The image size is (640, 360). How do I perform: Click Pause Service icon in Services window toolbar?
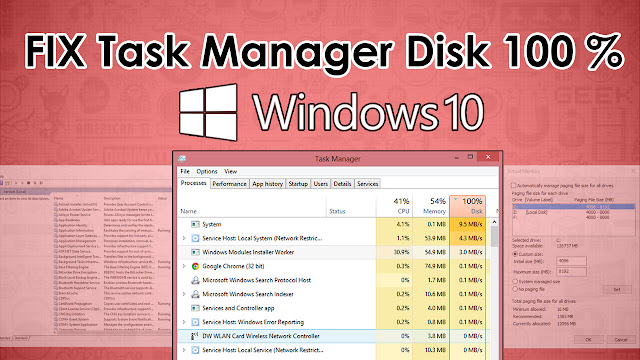click(35, 183)
